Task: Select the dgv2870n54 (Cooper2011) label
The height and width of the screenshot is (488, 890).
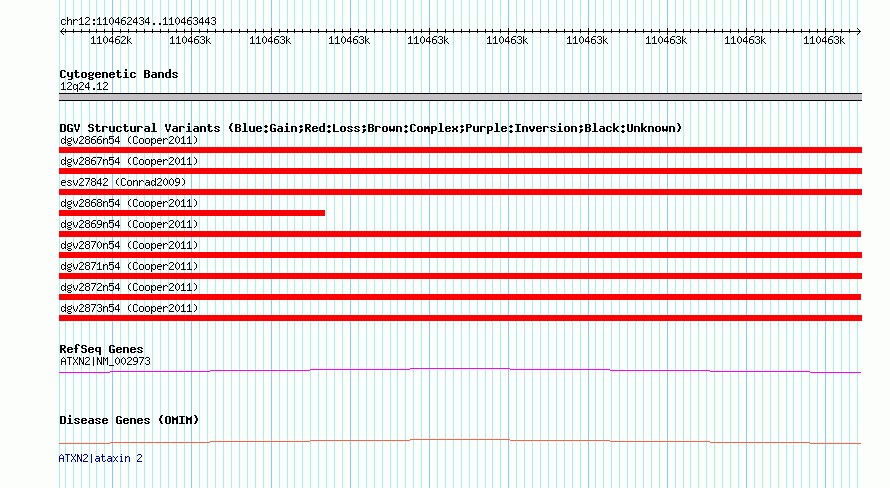Action: tap(129, 245)
